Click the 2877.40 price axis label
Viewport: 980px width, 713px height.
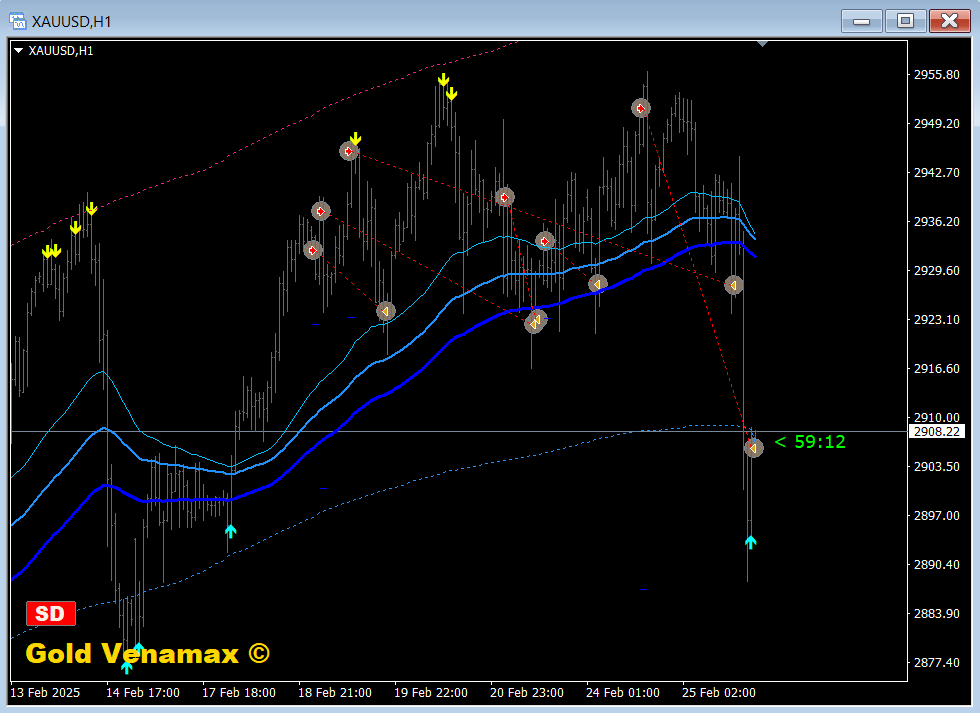pyautogui.click(x=936, y=662)
